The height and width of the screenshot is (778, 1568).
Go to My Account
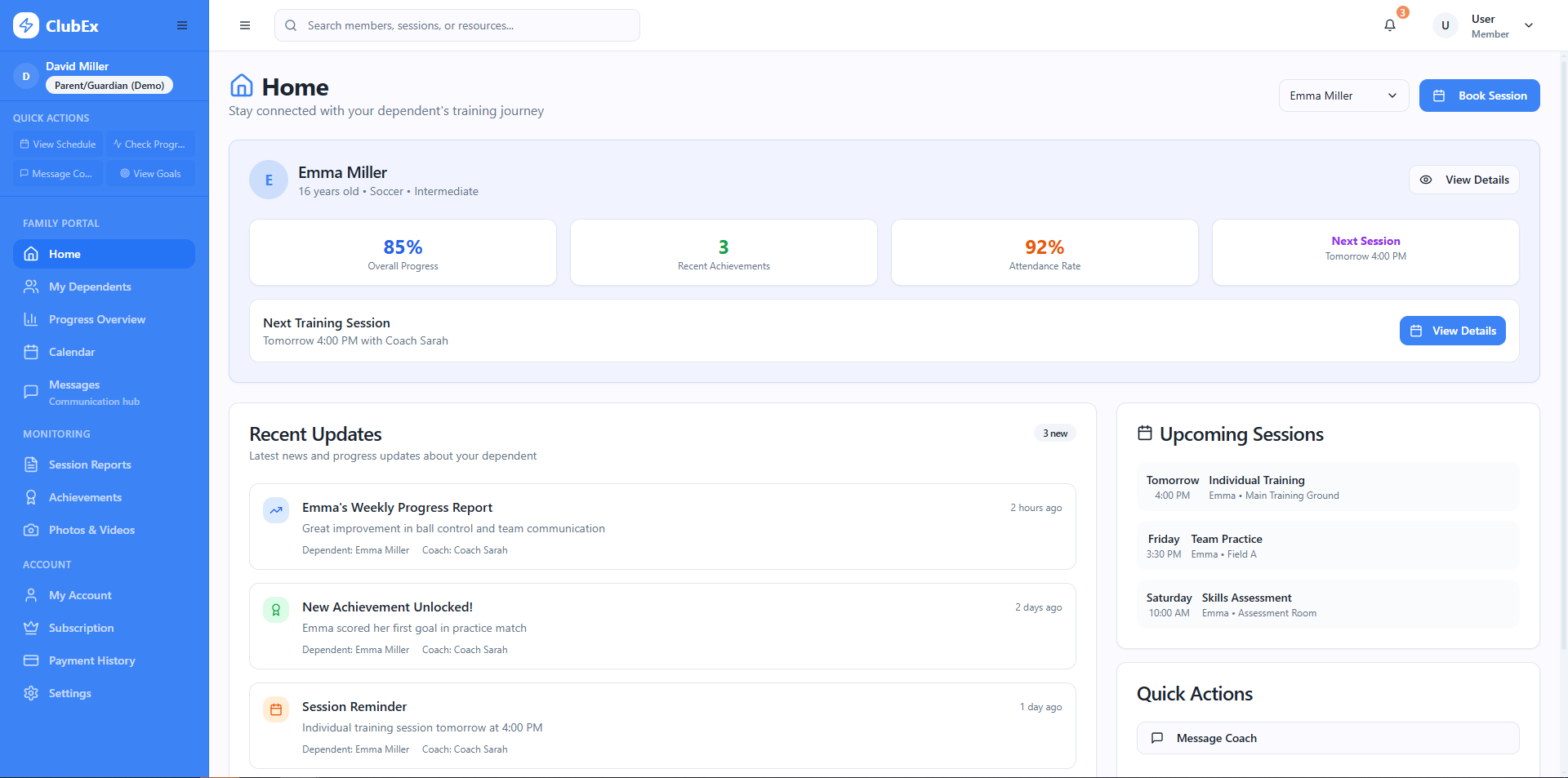[x=104, y=595]
